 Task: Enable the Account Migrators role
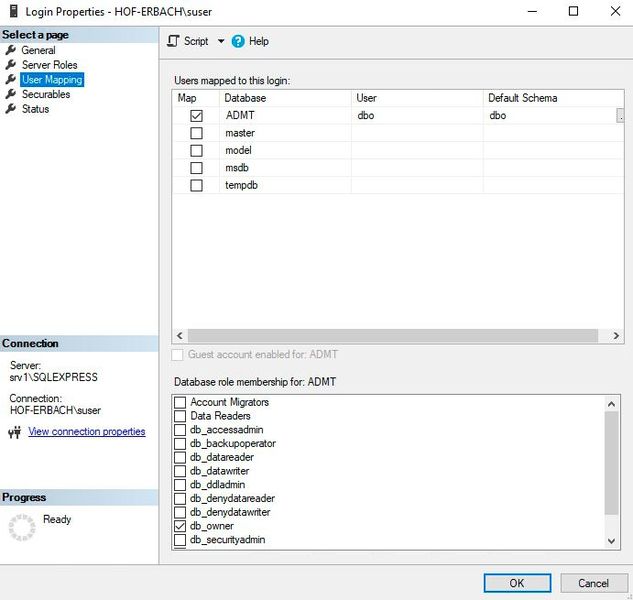[180, 403]
